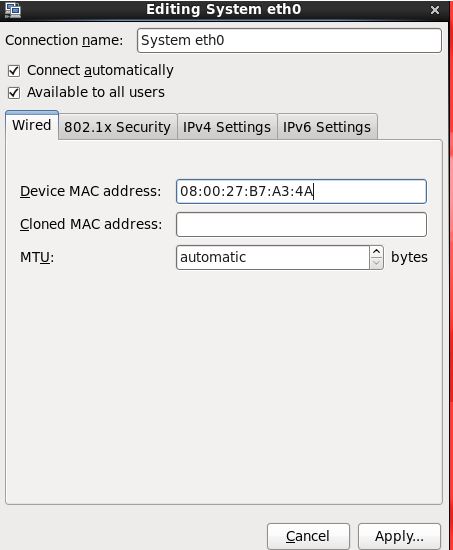Image resolution: width=453 pixels, height=550 pixels.
Task: Click the Apply... button
Action: coord(399,536)
